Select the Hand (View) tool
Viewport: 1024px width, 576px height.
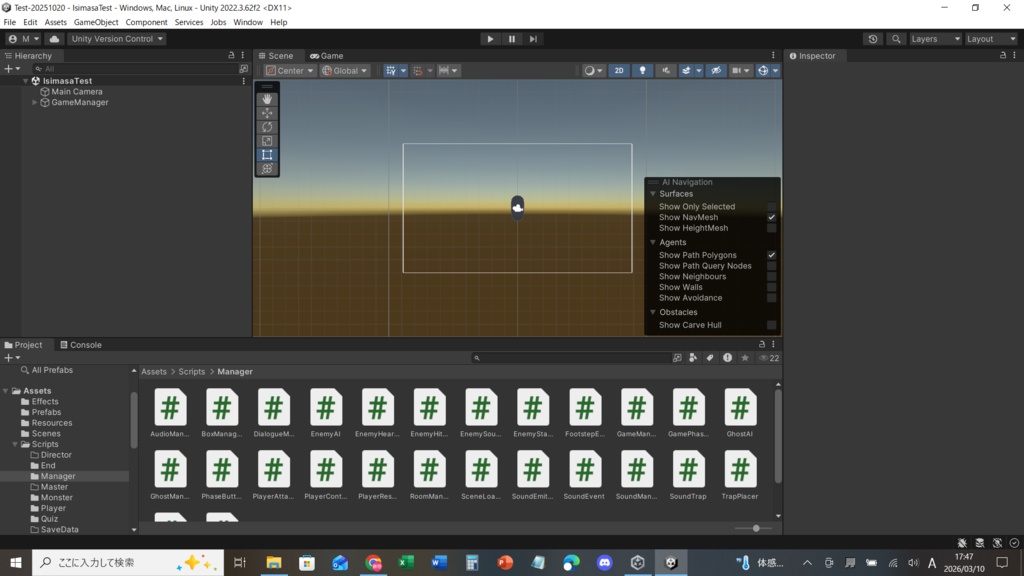pyautogui.click(x=267, y=99)
